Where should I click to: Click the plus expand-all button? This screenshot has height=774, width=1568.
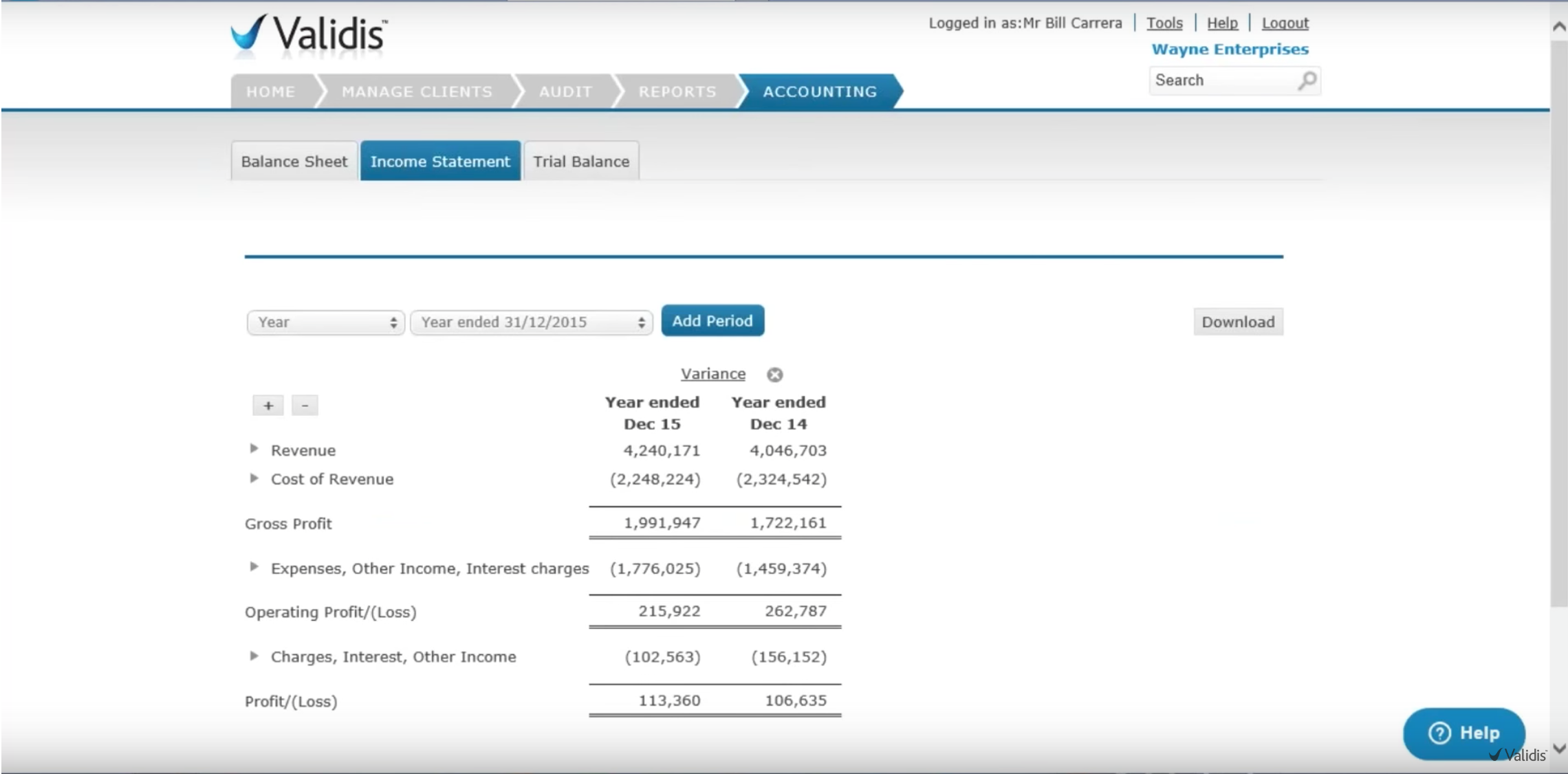point(268,406)
